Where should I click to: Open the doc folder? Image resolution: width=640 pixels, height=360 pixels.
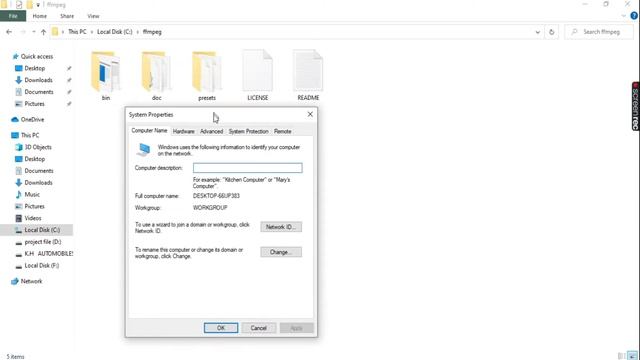click(156, 76)
